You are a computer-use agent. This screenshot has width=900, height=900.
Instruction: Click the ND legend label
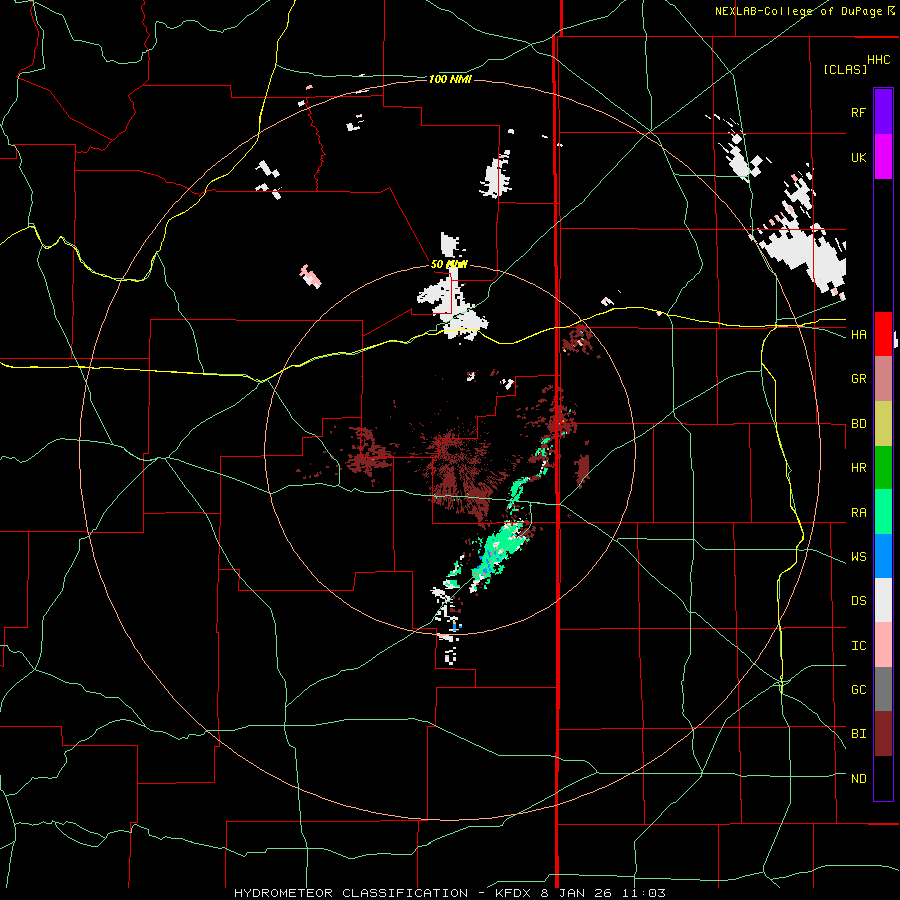pyautogui.click(x=858, y=779)
